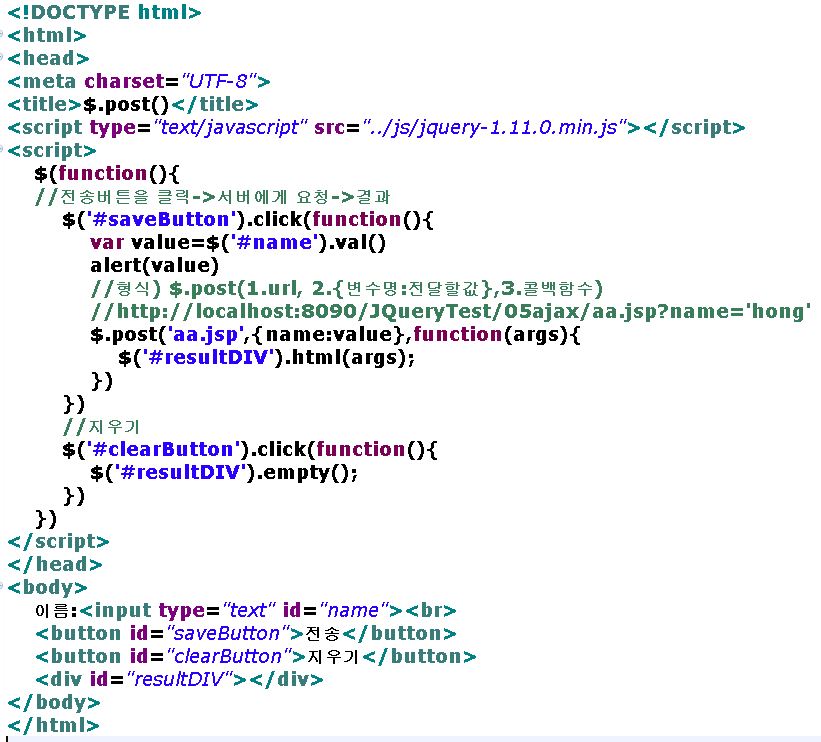Click the 'aa.jsp' string in $.post call
The width and height of the screenshot is (821, 742).
point(205,335)
